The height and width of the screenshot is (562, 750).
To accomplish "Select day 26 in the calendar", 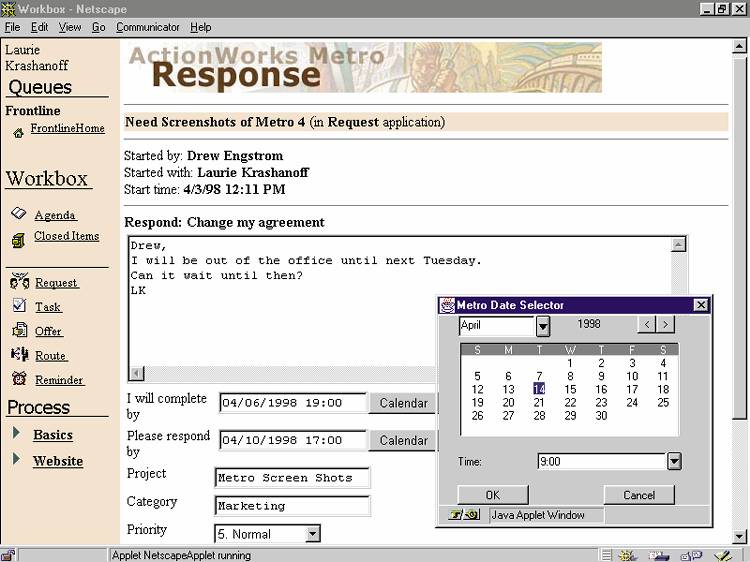I will point(477,416).
